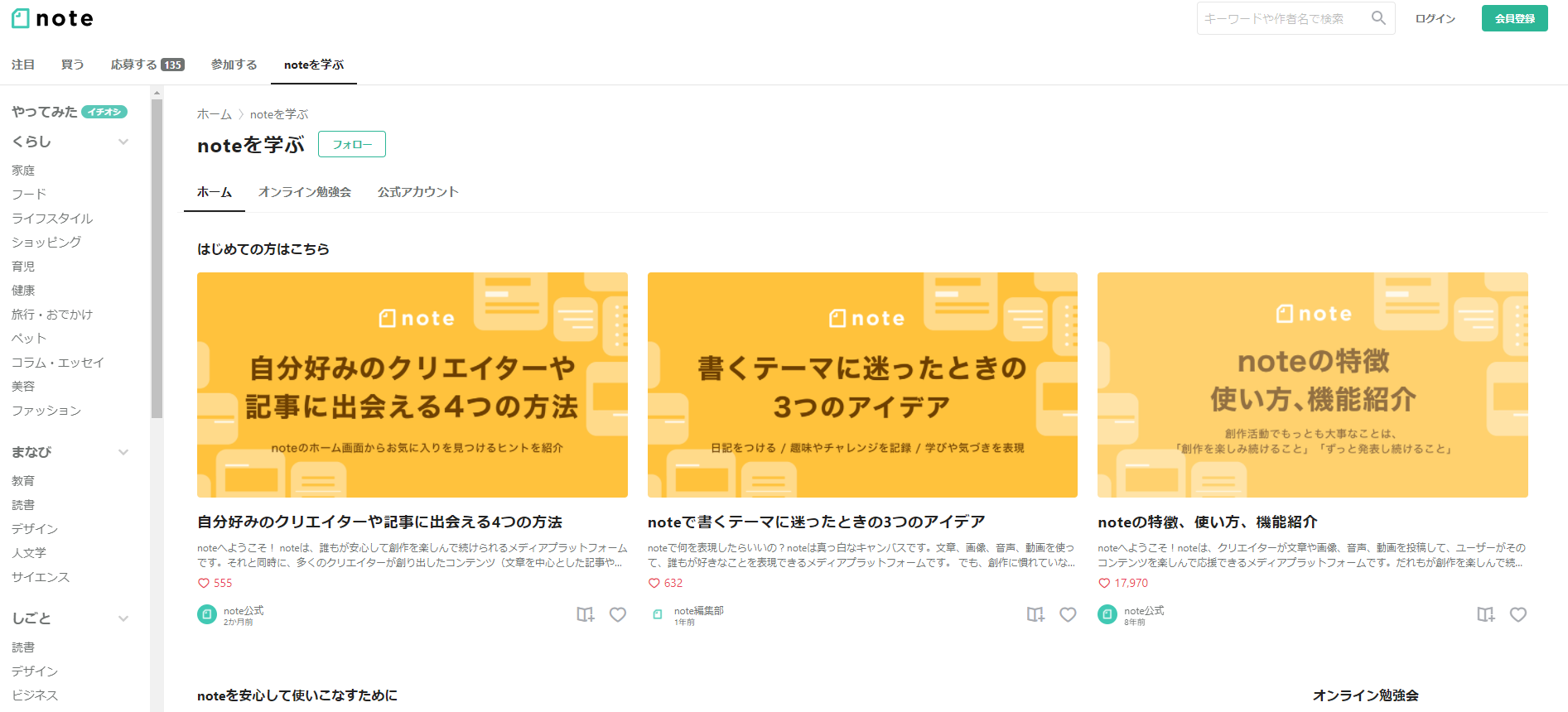1568x712 pixels.
Task: Like the second article with the heart icon
Action: point(1068,614)
